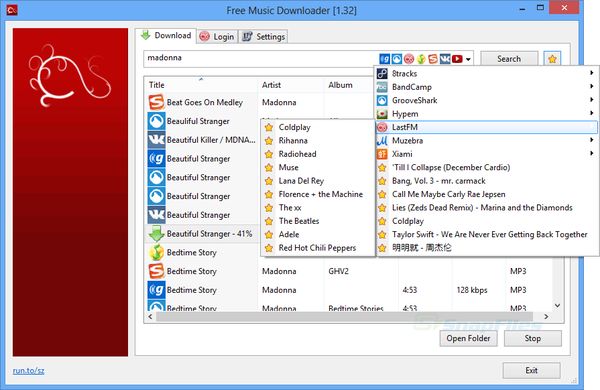Sort results by Artist column header
The width and height of the screenshot is (600, 390).
pyautogui.click(x=291, y=85)
